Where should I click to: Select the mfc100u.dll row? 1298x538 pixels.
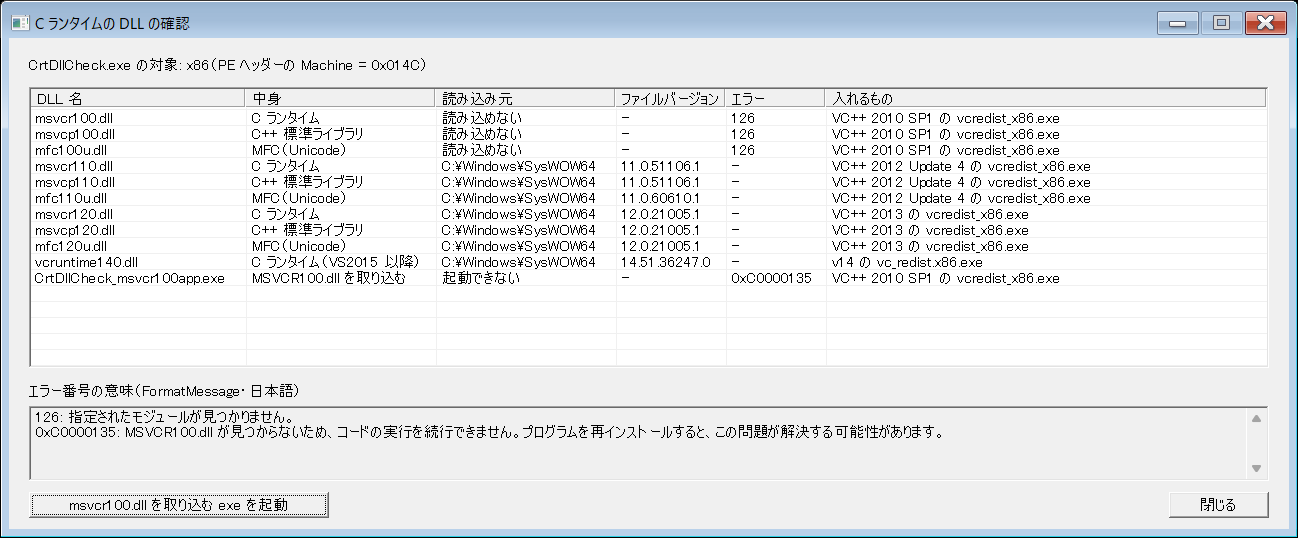649,150
